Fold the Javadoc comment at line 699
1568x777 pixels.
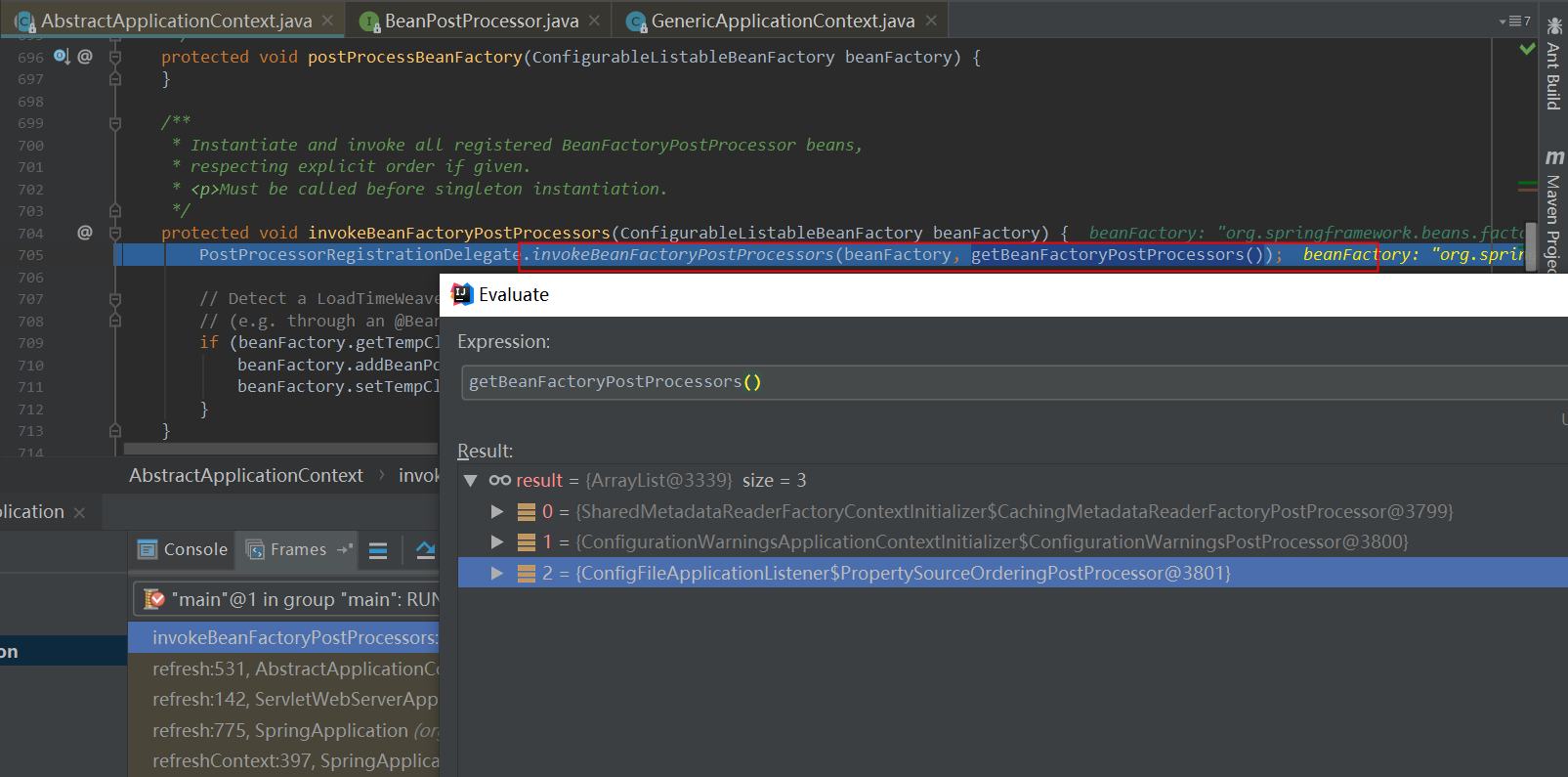pyautogui.click(x=115, y=123)
